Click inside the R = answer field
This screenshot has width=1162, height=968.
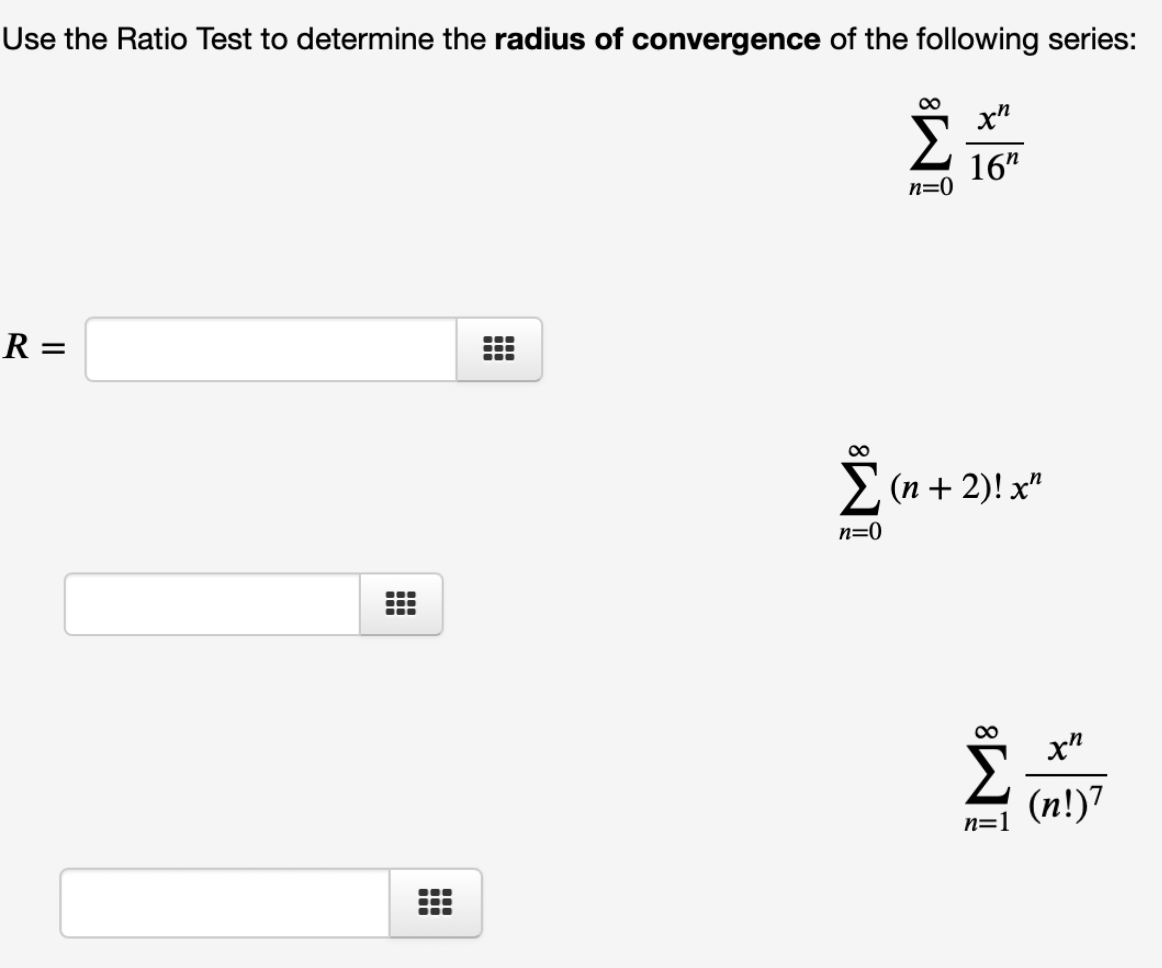(270, 349)
